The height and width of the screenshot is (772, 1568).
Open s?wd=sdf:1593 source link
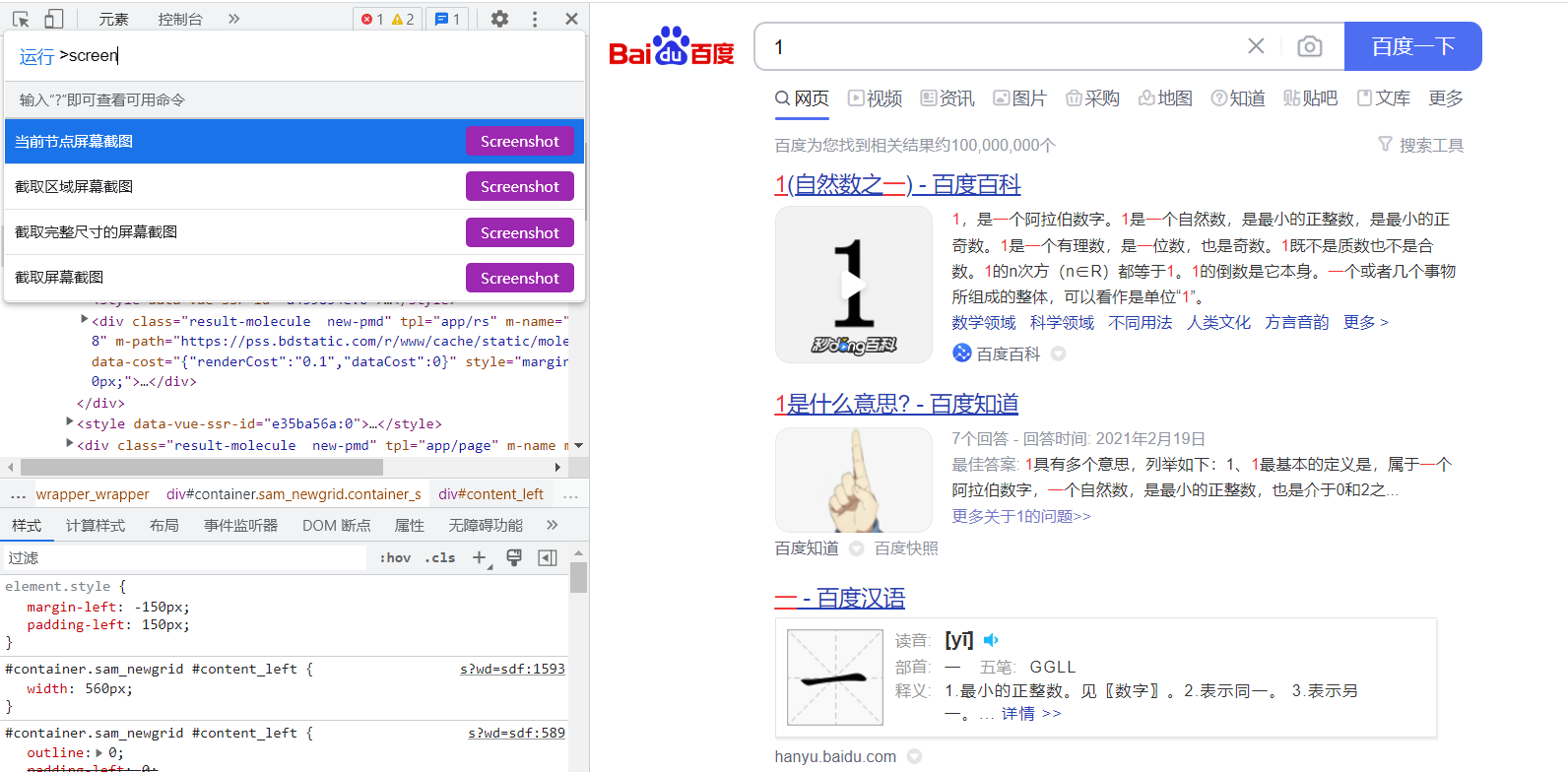(512, 669)
